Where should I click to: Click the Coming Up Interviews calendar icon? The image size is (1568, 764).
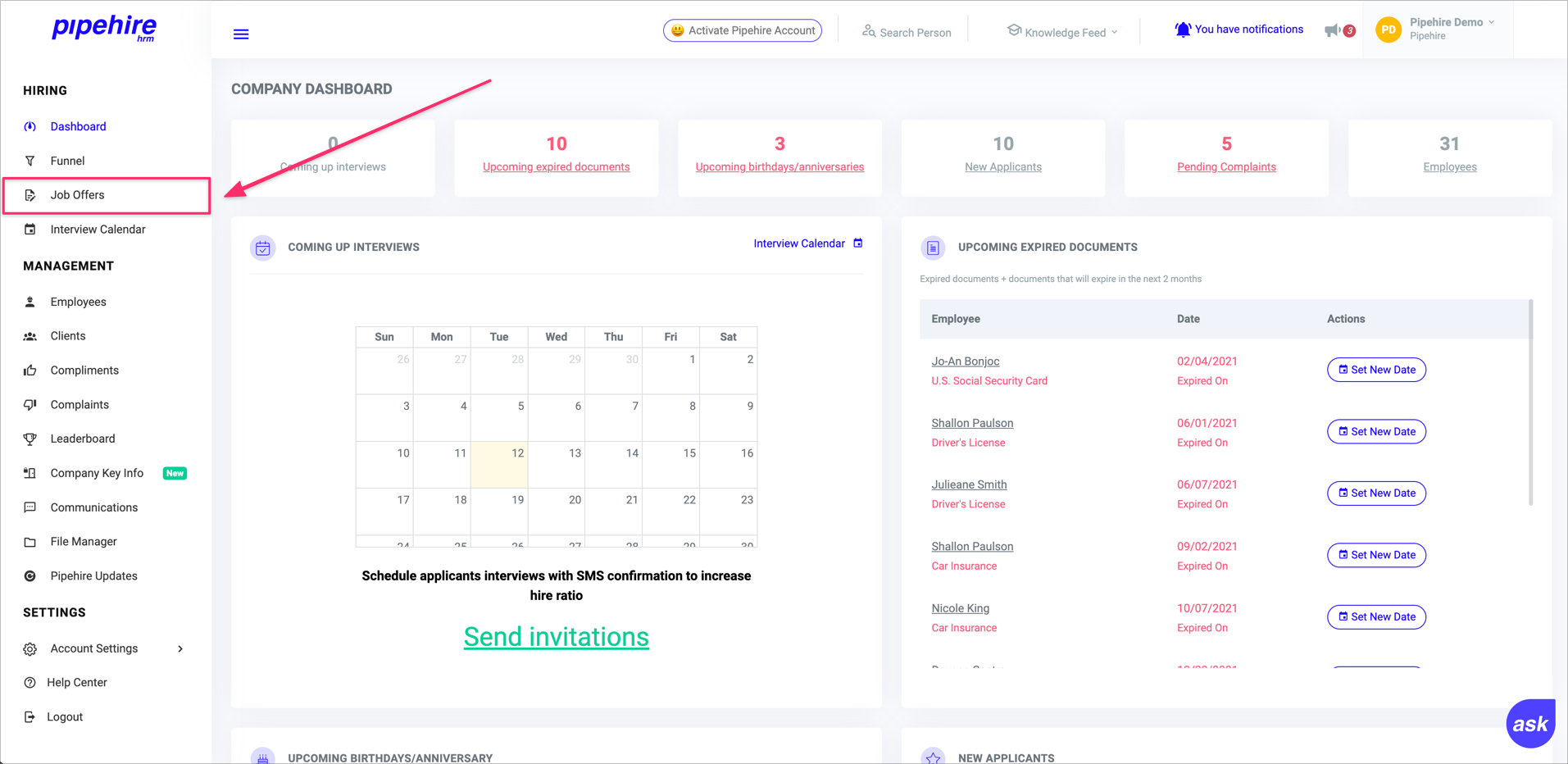[x=263, y=248]
